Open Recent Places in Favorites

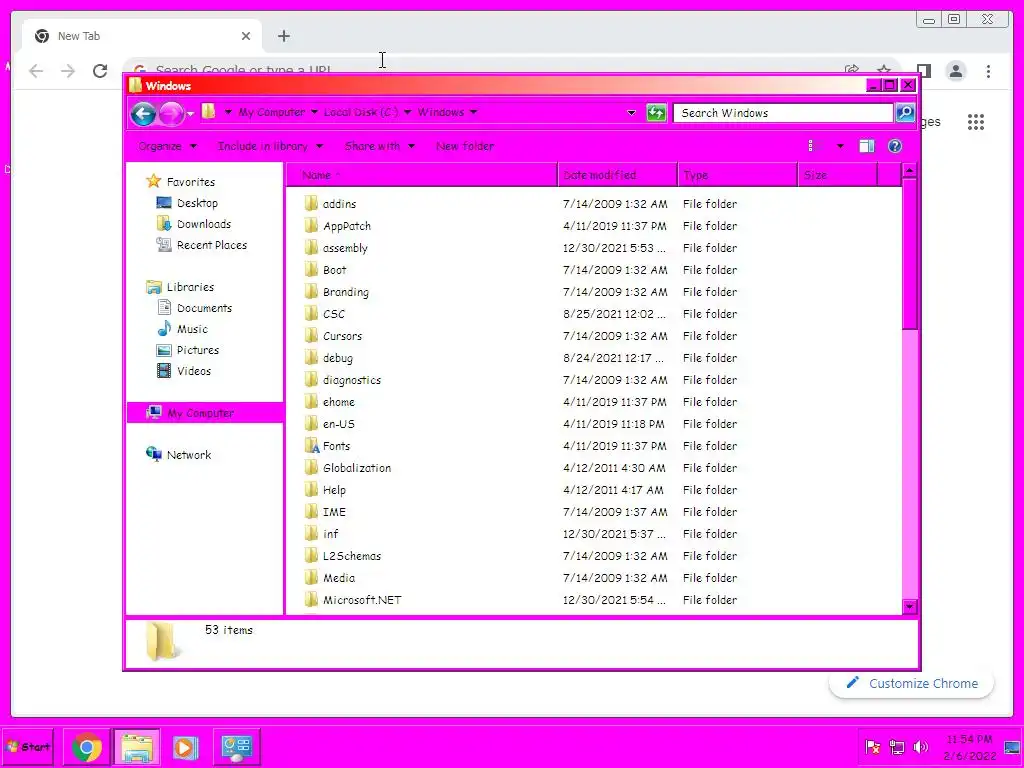(212, 245)
